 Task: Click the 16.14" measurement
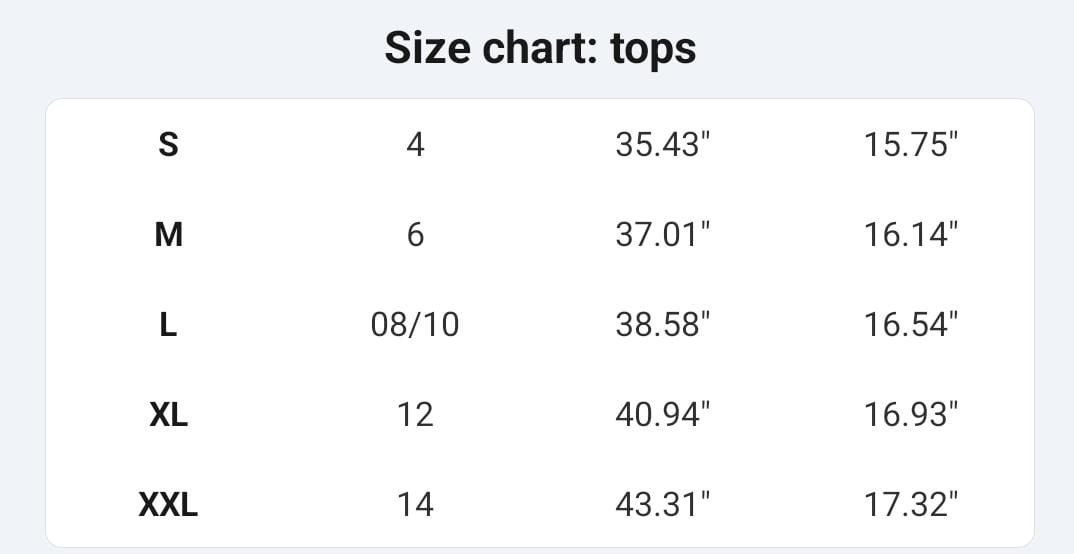point(911,235)
